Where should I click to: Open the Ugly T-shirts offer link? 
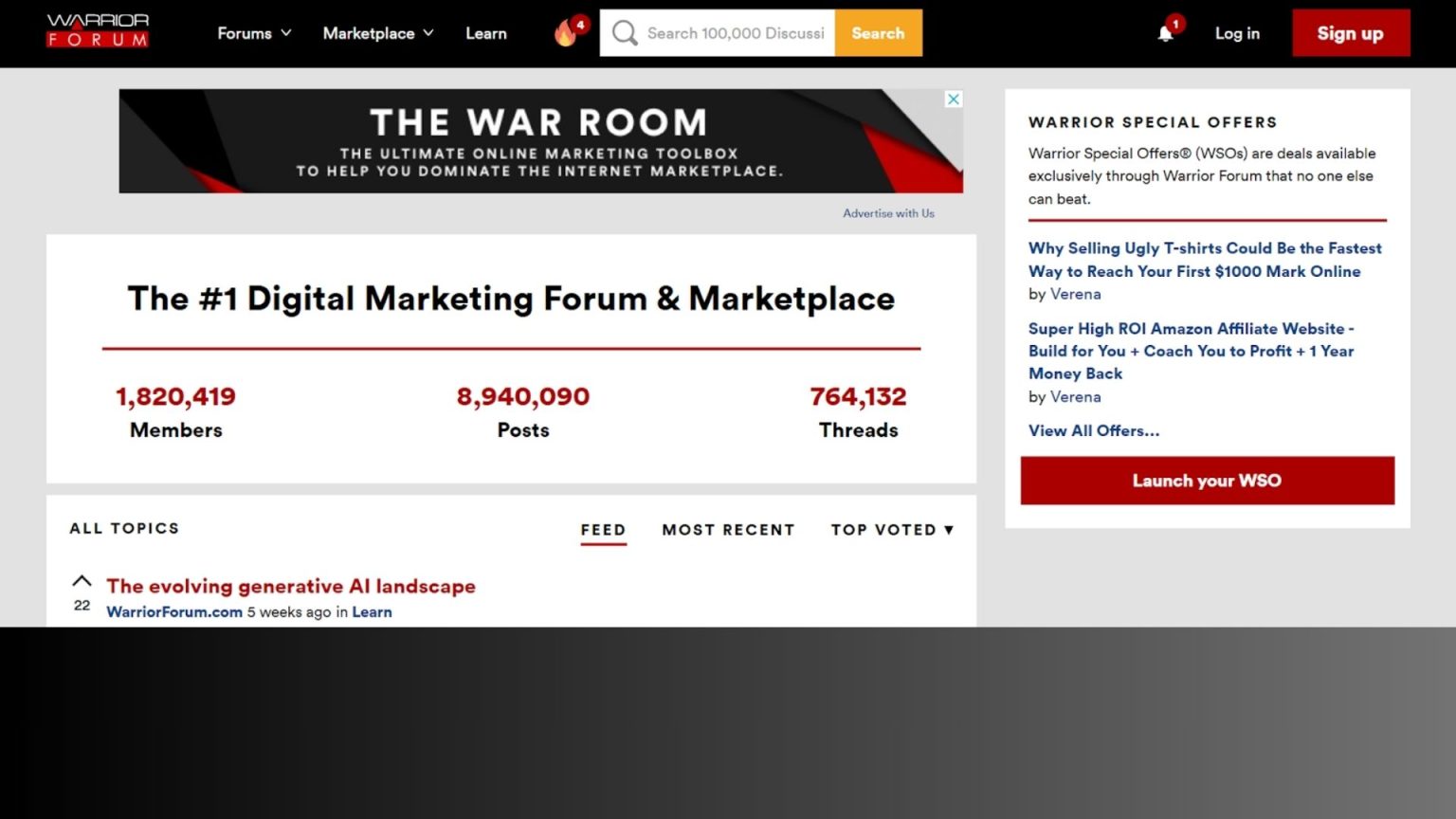coord(1204,260)
